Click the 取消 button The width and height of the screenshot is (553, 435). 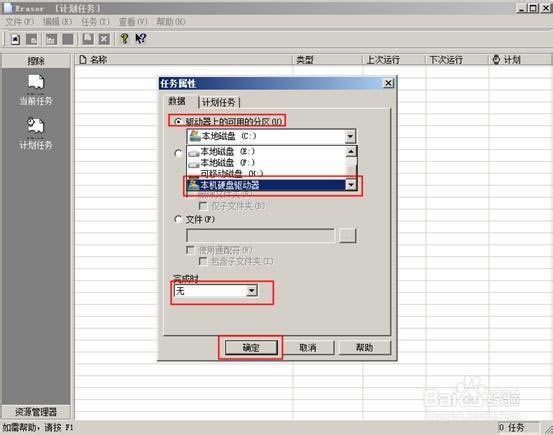pyautogui.click(x=308, y=348)
